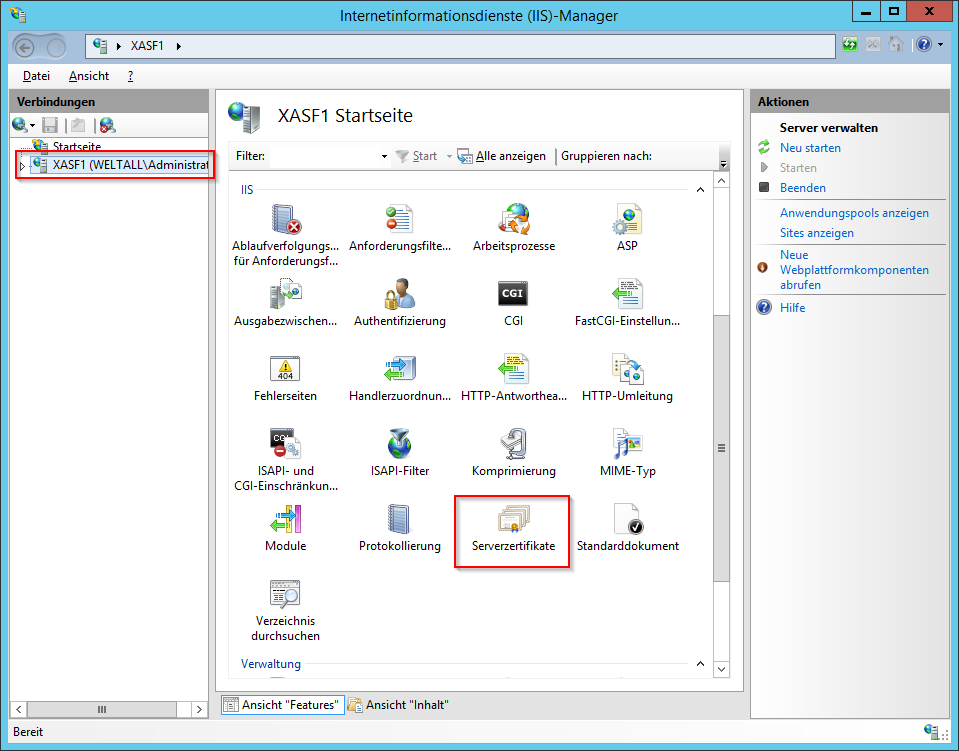Screen dimensions: 959x751
Task: Click Anwendungspools anzeigen link
Action: coord(854,213)
